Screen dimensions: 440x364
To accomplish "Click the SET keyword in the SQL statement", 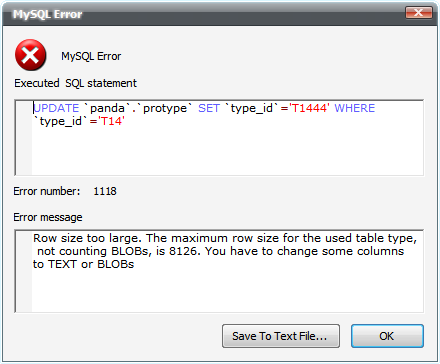I will pyautogui.click(x=209, y=108).
